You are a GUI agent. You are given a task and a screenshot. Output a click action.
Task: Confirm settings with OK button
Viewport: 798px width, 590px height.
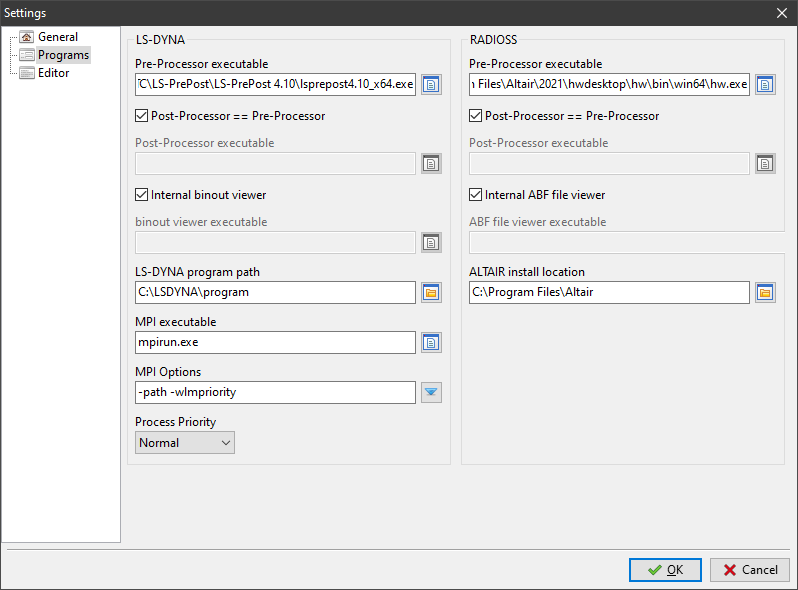(x=665, y=570)
